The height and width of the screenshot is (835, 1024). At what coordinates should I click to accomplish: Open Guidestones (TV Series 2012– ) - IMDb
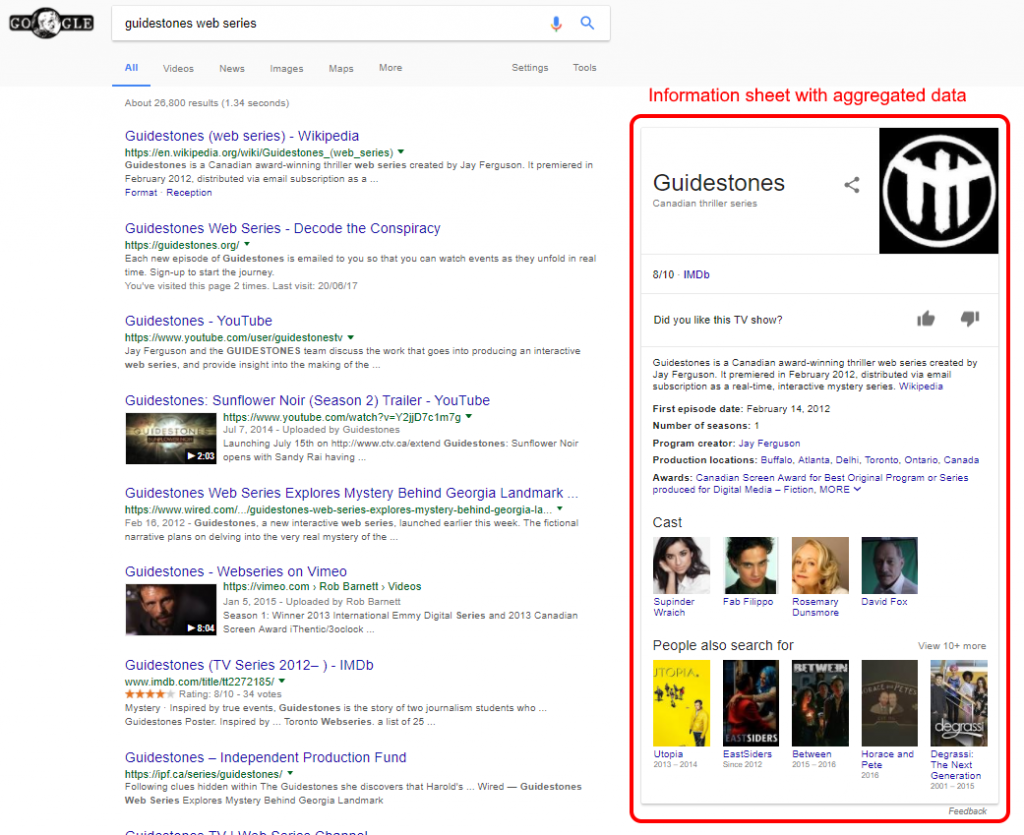249,665
